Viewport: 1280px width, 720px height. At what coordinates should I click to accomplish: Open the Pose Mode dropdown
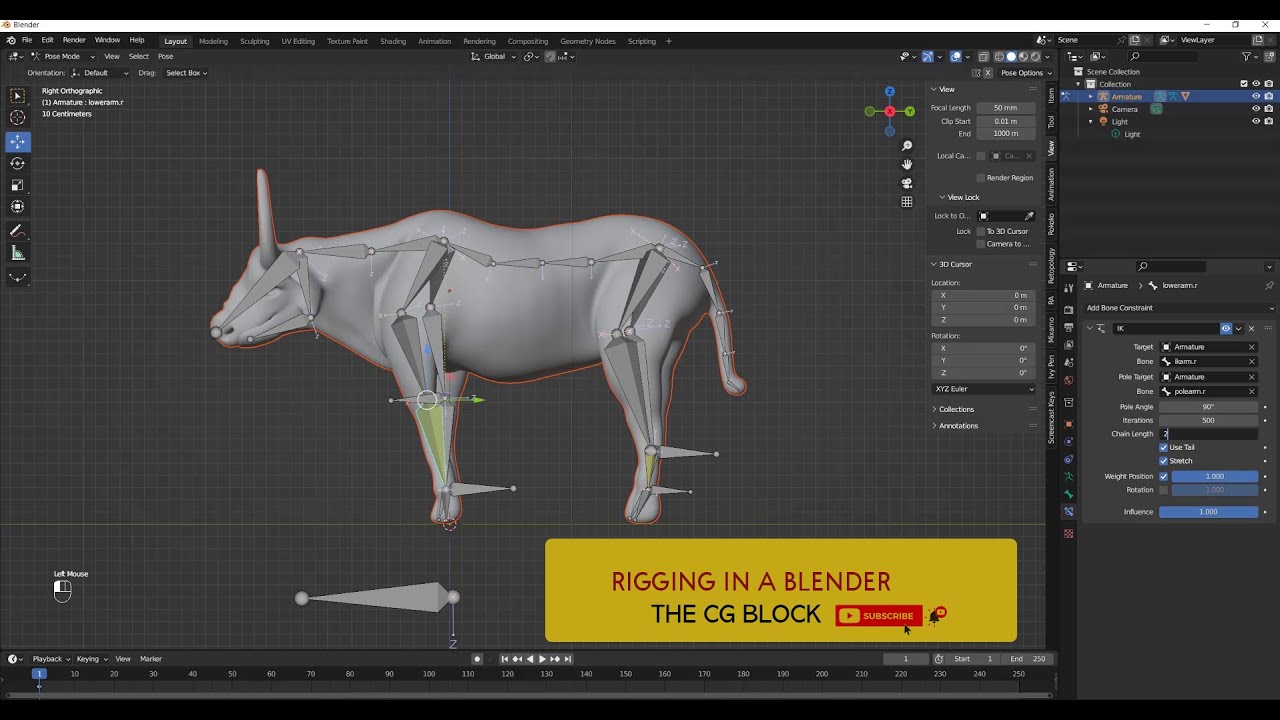63,56
